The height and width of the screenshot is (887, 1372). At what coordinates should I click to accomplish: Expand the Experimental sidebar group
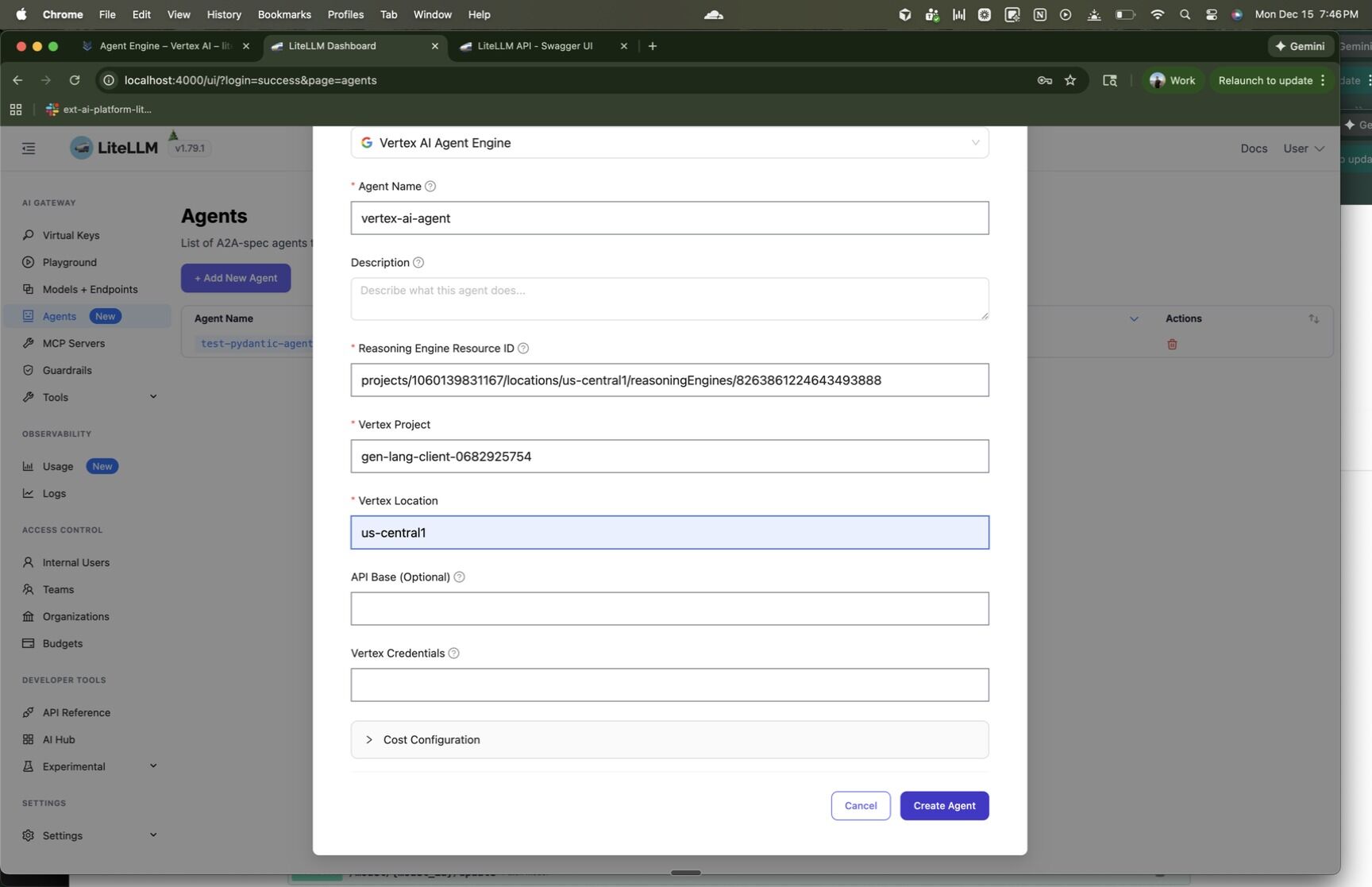point(153,766)
